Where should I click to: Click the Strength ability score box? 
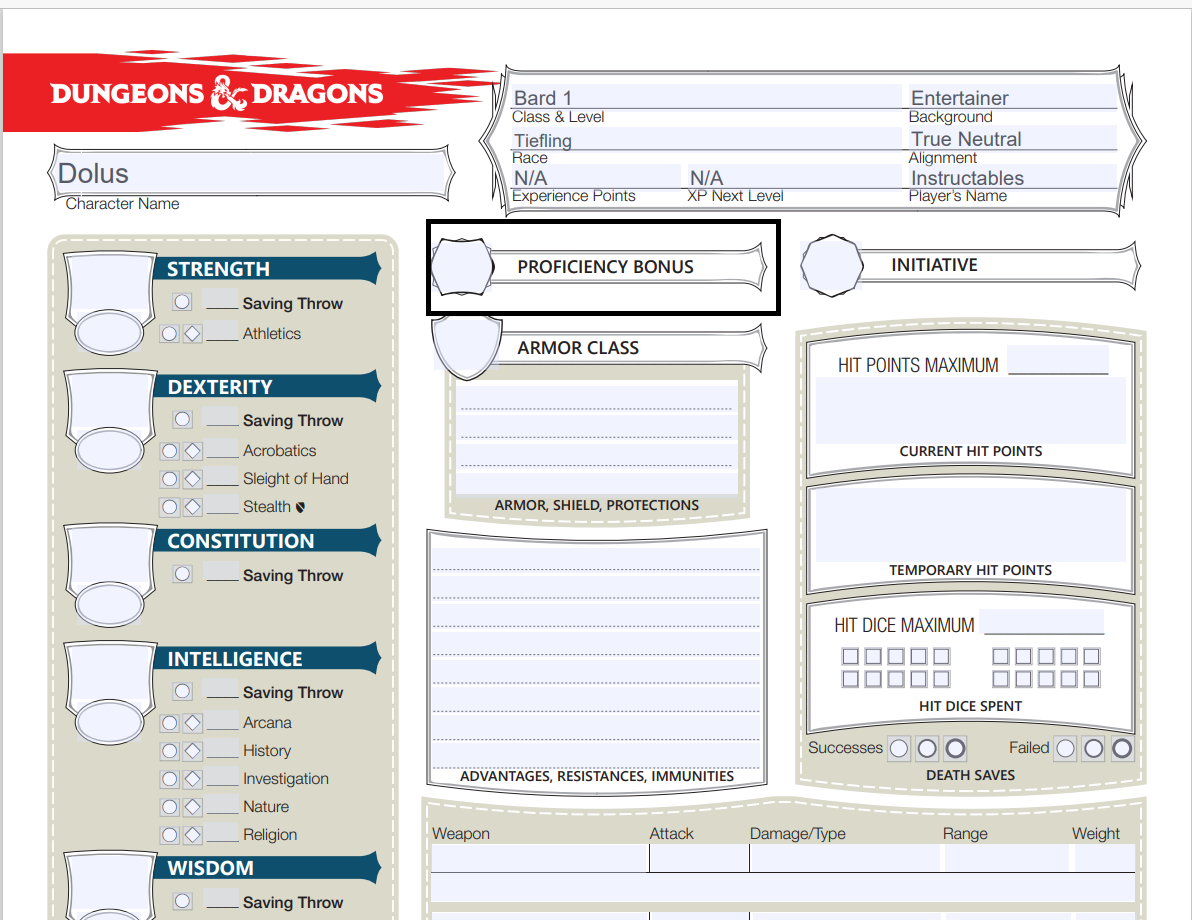pos(110,285)
